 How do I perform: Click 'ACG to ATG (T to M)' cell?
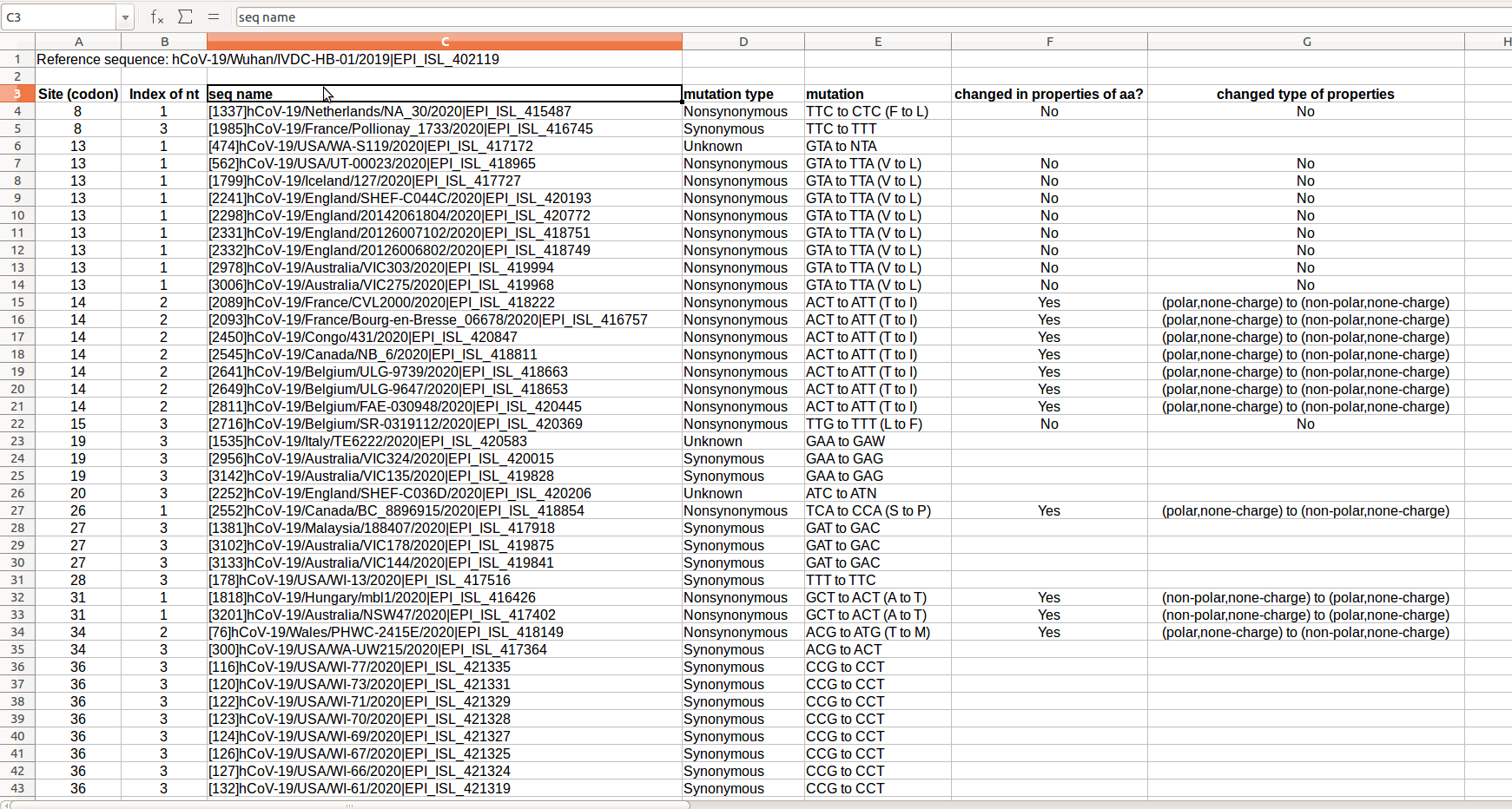pyautogui.click(x=878, y=632)
